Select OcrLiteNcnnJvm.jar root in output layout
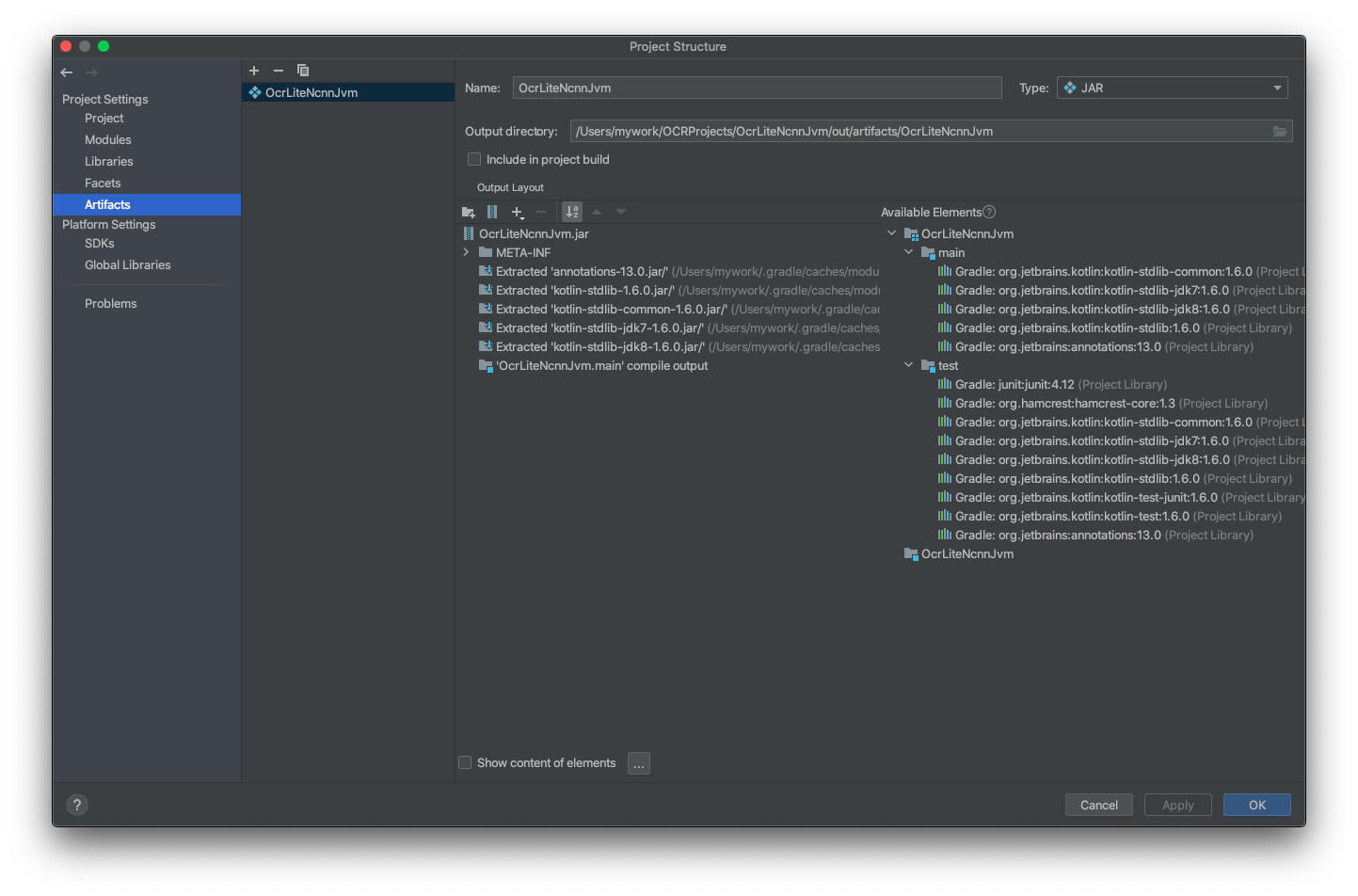Screen dimensions: 1358x896 (534, 234)
